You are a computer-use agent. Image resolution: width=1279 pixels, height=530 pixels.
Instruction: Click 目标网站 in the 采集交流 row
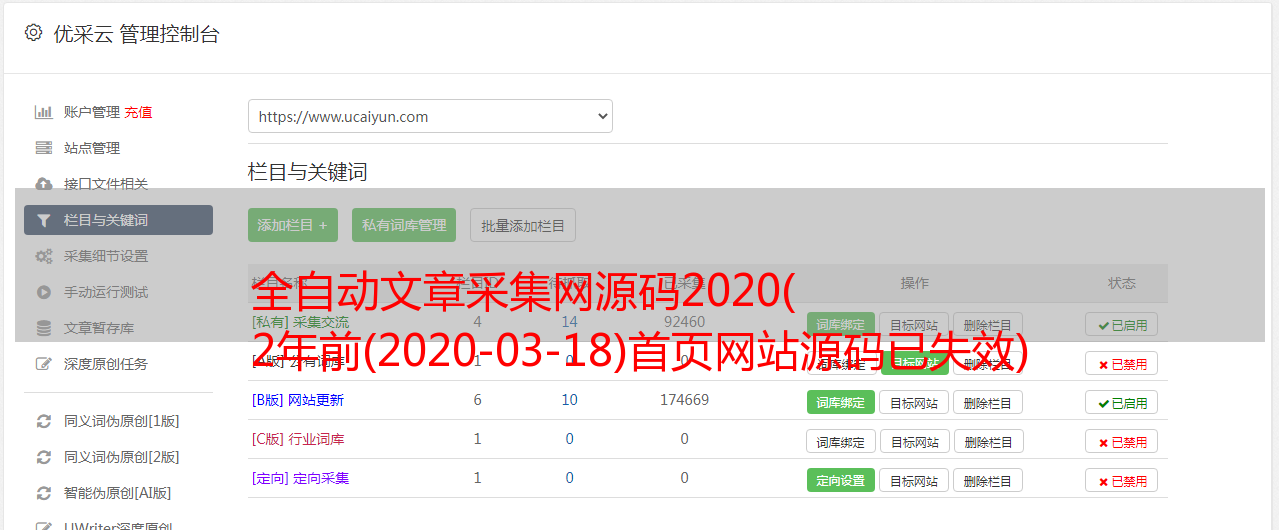pos(914,324)
